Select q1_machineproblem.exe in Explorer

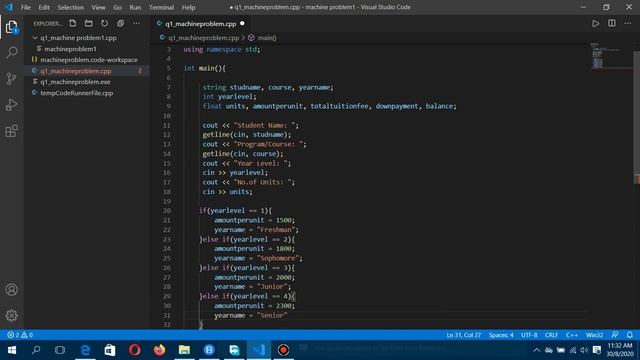(86, 82)
